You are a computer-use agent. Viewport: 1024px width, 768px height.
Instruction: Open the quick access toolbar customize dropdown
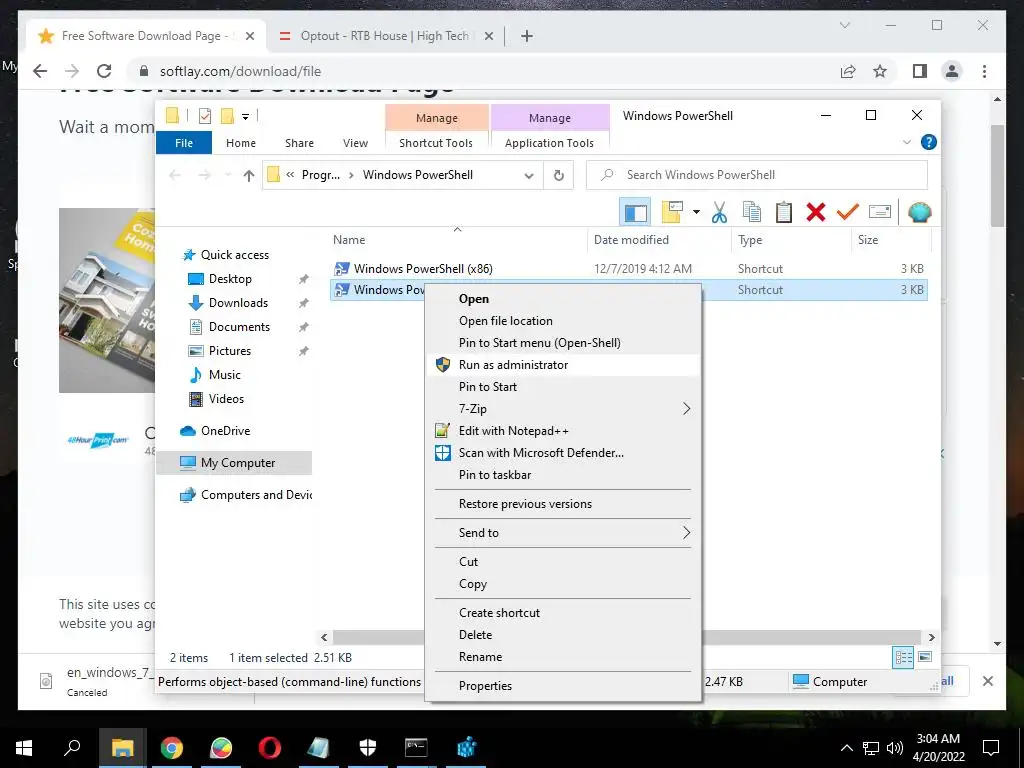[246, 117]
